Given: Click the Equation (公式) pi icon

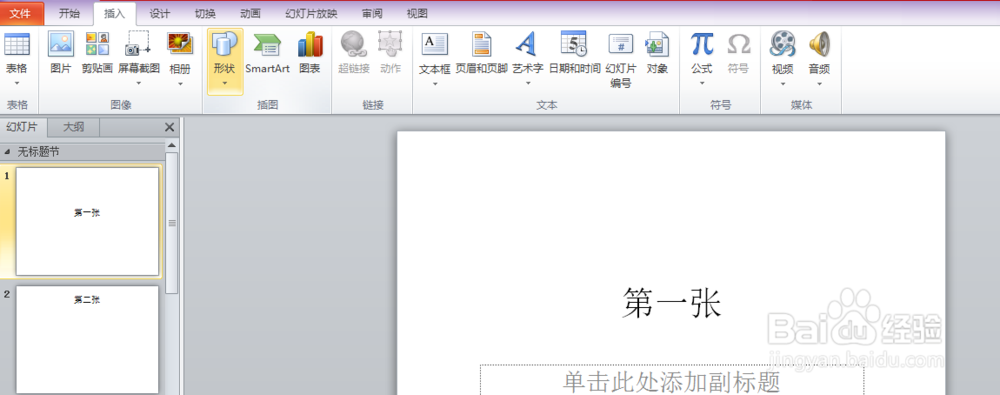Looking at the screenshot, I should [x=702, y=44].
